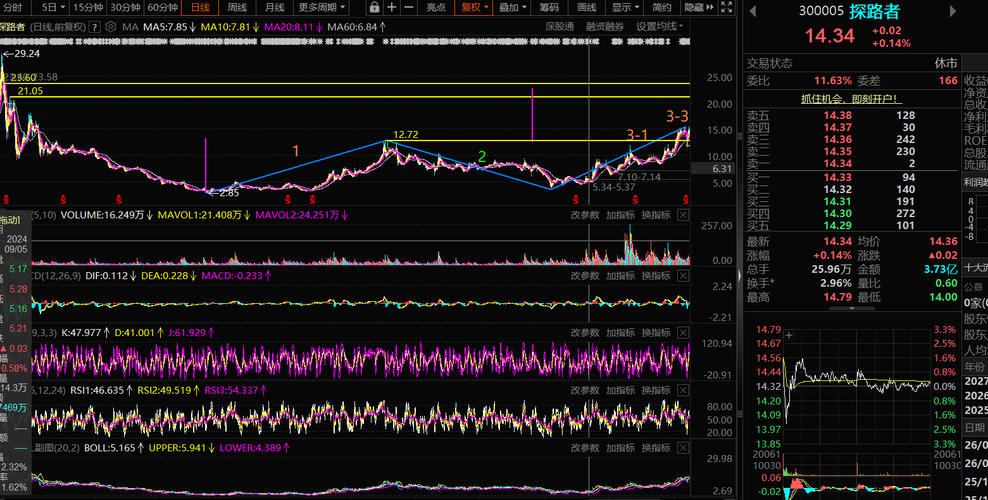Click 卖五 price 14.38 row
Image resolution: width=988 pixels, height=500 pixels.
click(x=850, y=115)
